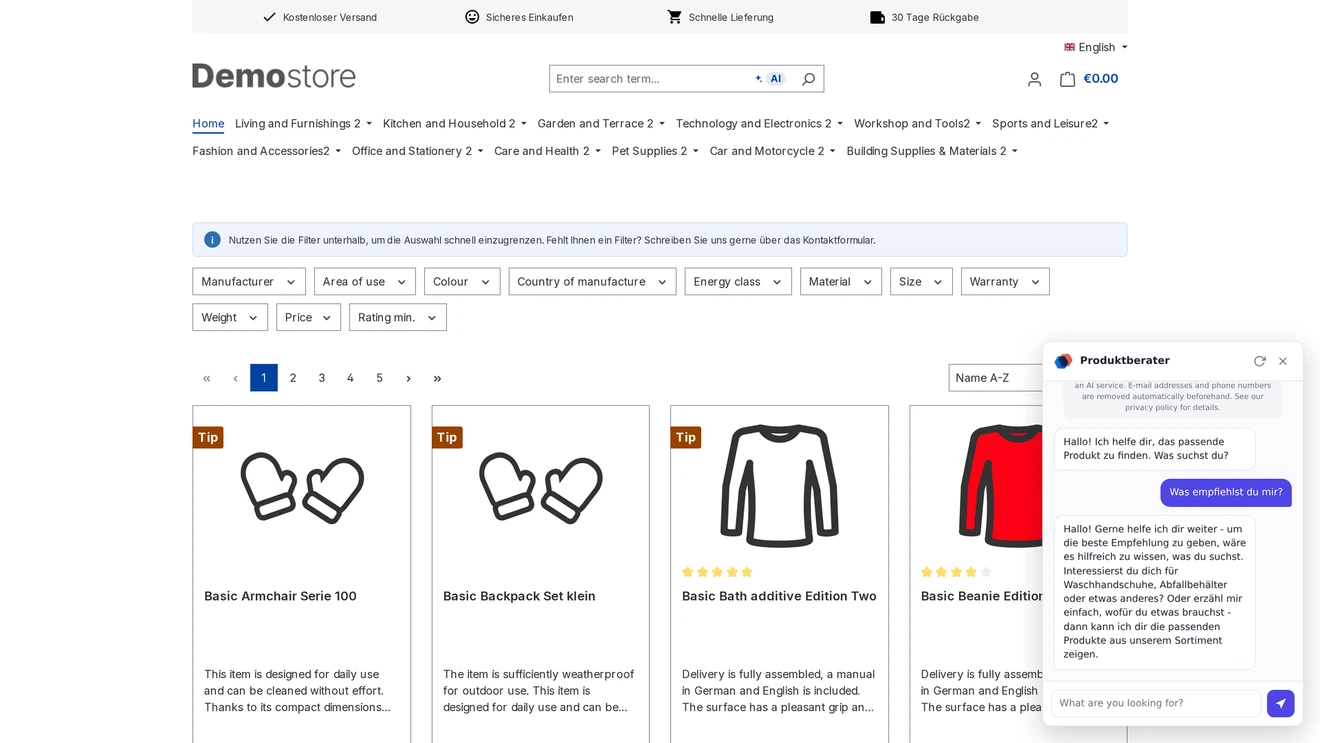Screen dimensions: 1320x743
Task: Open Basic Armchair Serie 100 mittens image
Action: (x=302, y=487)
